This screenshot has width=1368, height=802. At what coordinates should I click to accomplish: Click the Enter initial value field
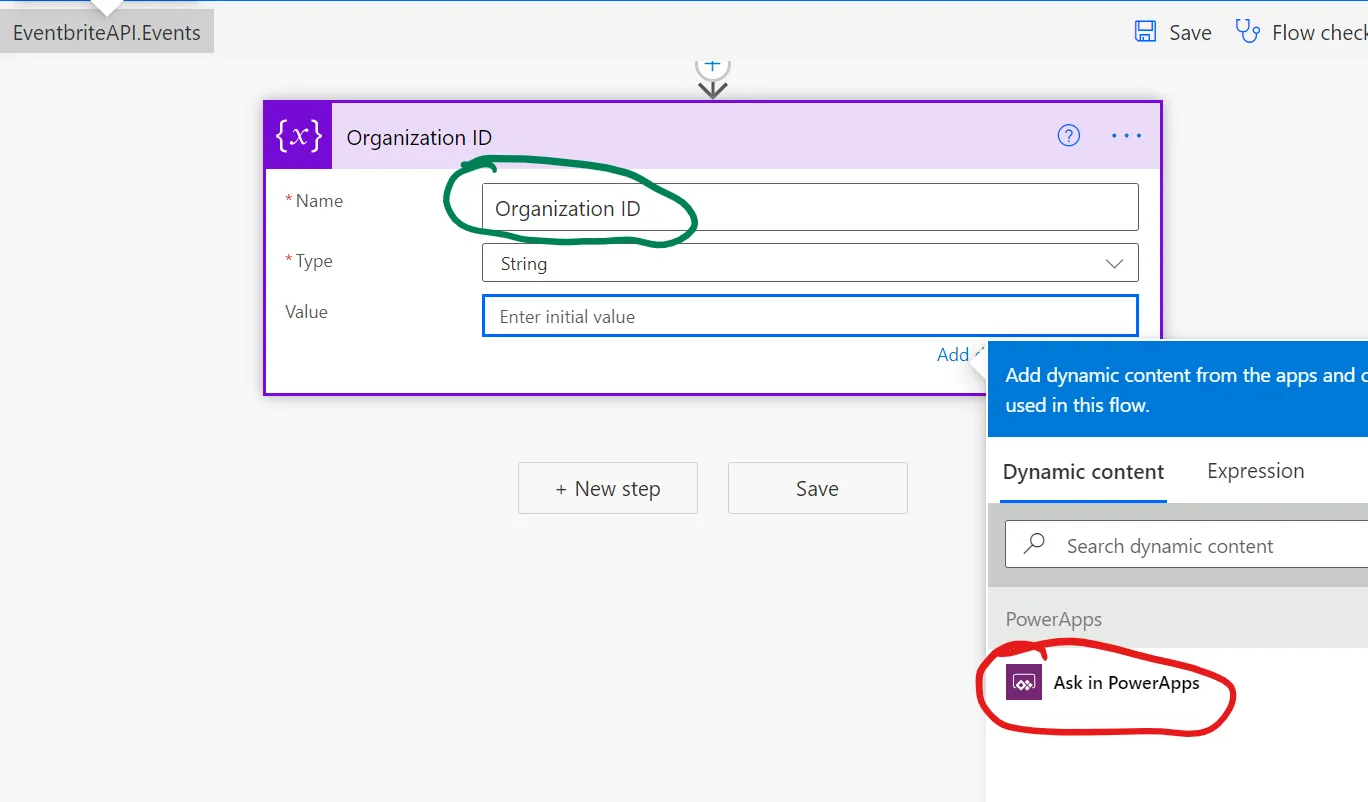click(x=810, y=316)
